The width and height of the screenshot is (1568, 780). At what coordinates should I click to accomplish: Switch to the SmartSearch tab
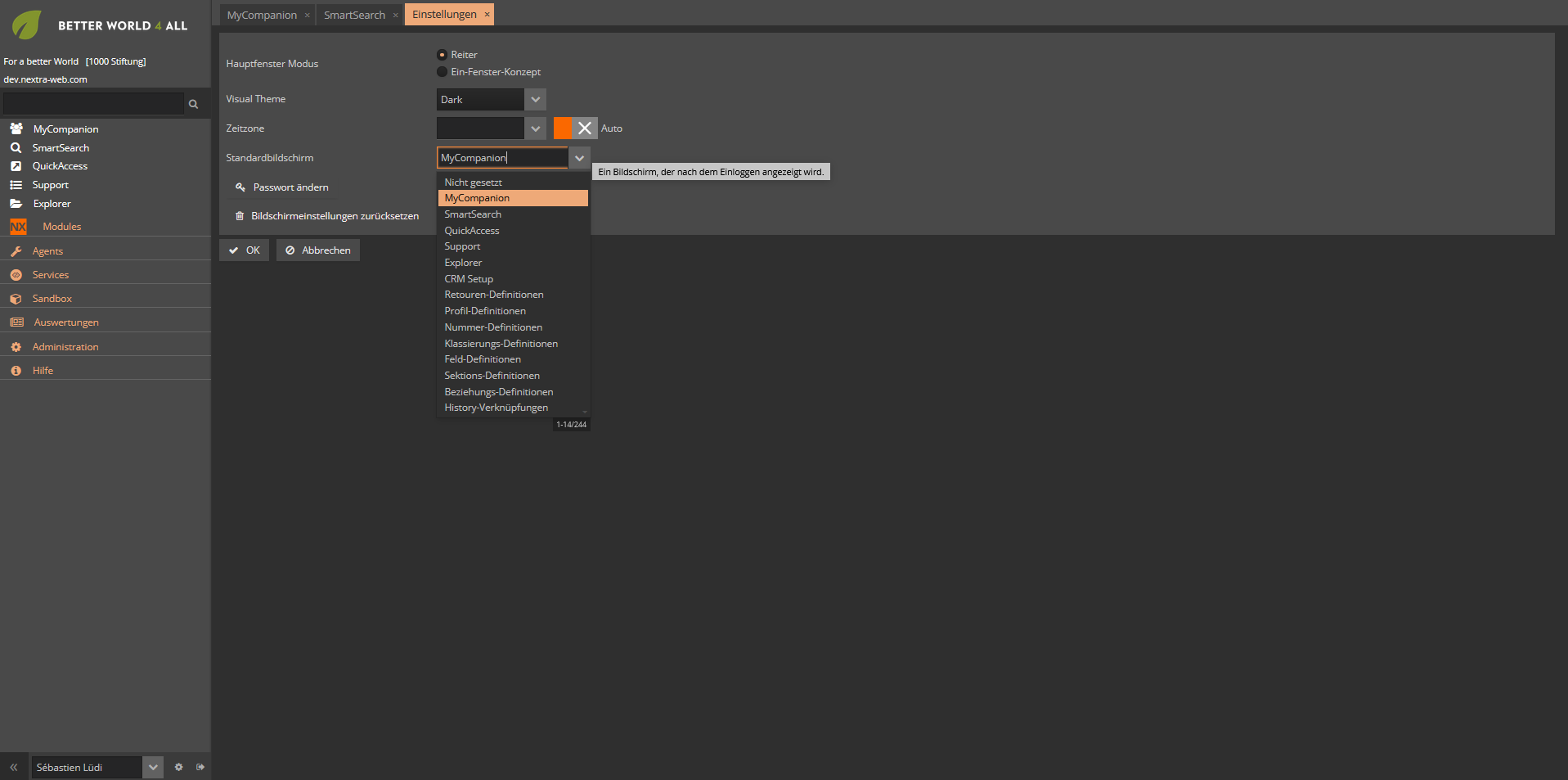[353, 14]
